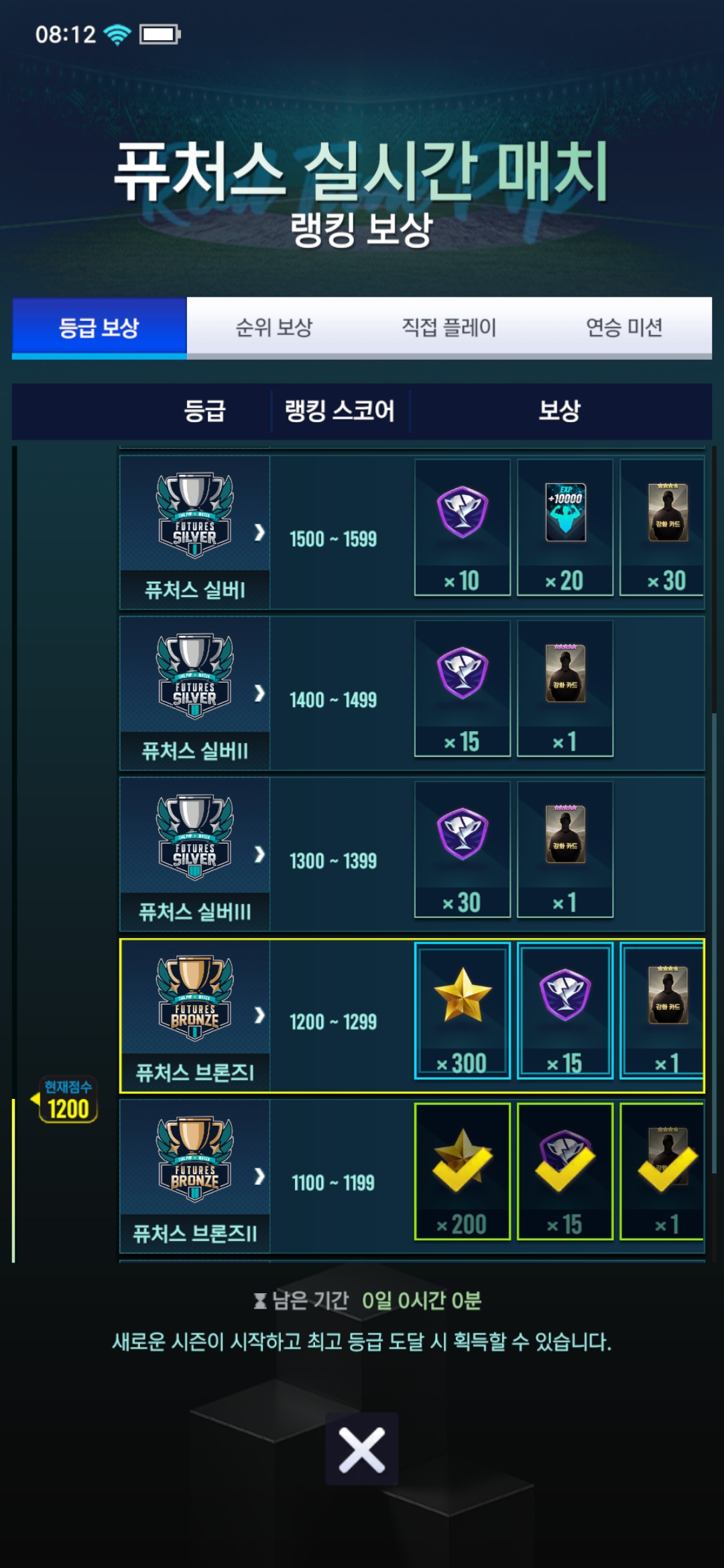The height and width of the screenshot is (1568, 724).
Task: Expand the 퓨처스 브론즈II chevron arrow
Action: click(x=259, y=1176)
